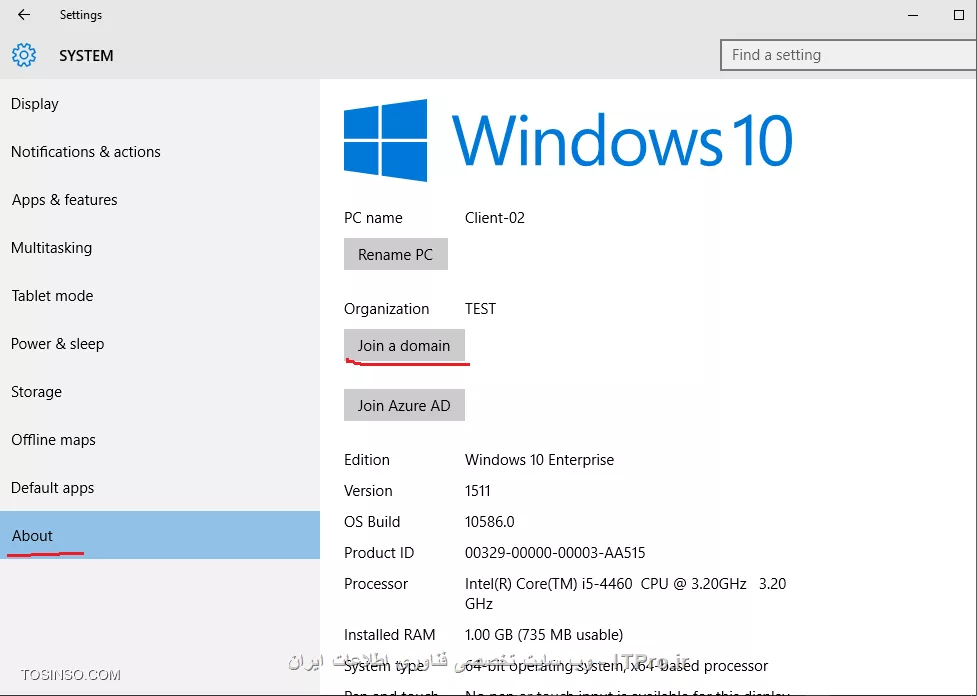Click Version value 1511
This screenshot has height=696, width=977.
[478, 490]
